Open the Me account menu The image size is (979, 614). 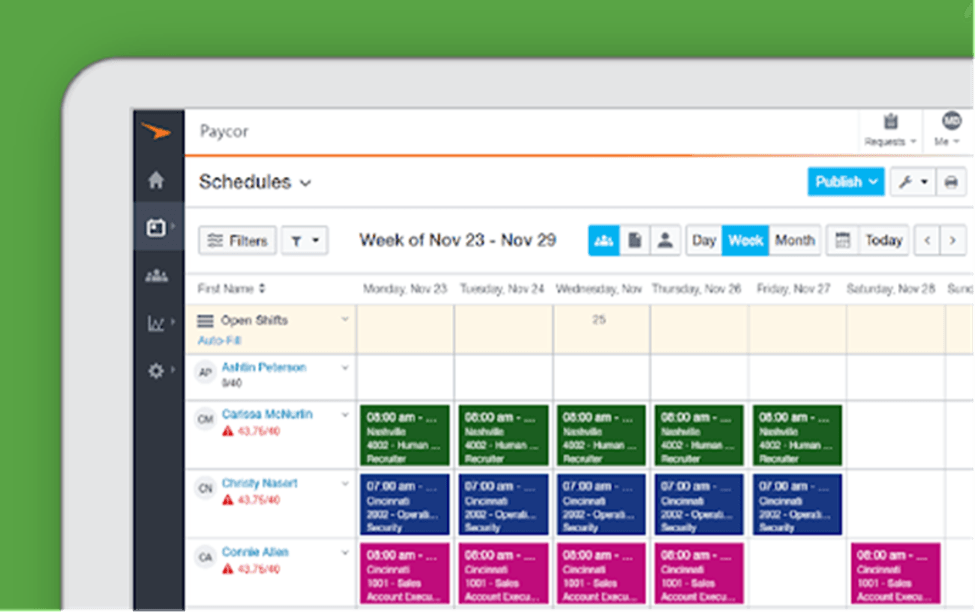[x=946, y=128]
